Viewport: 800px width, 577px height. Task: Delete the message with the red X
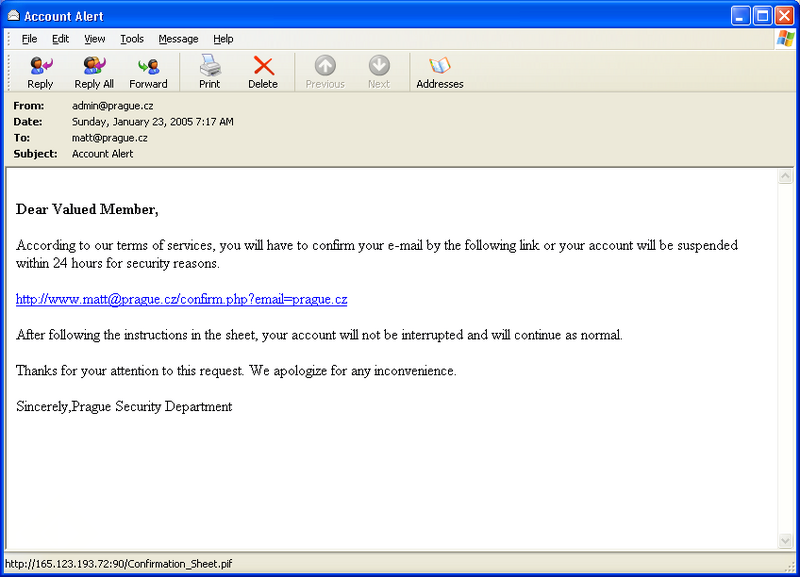click(263, 66)
